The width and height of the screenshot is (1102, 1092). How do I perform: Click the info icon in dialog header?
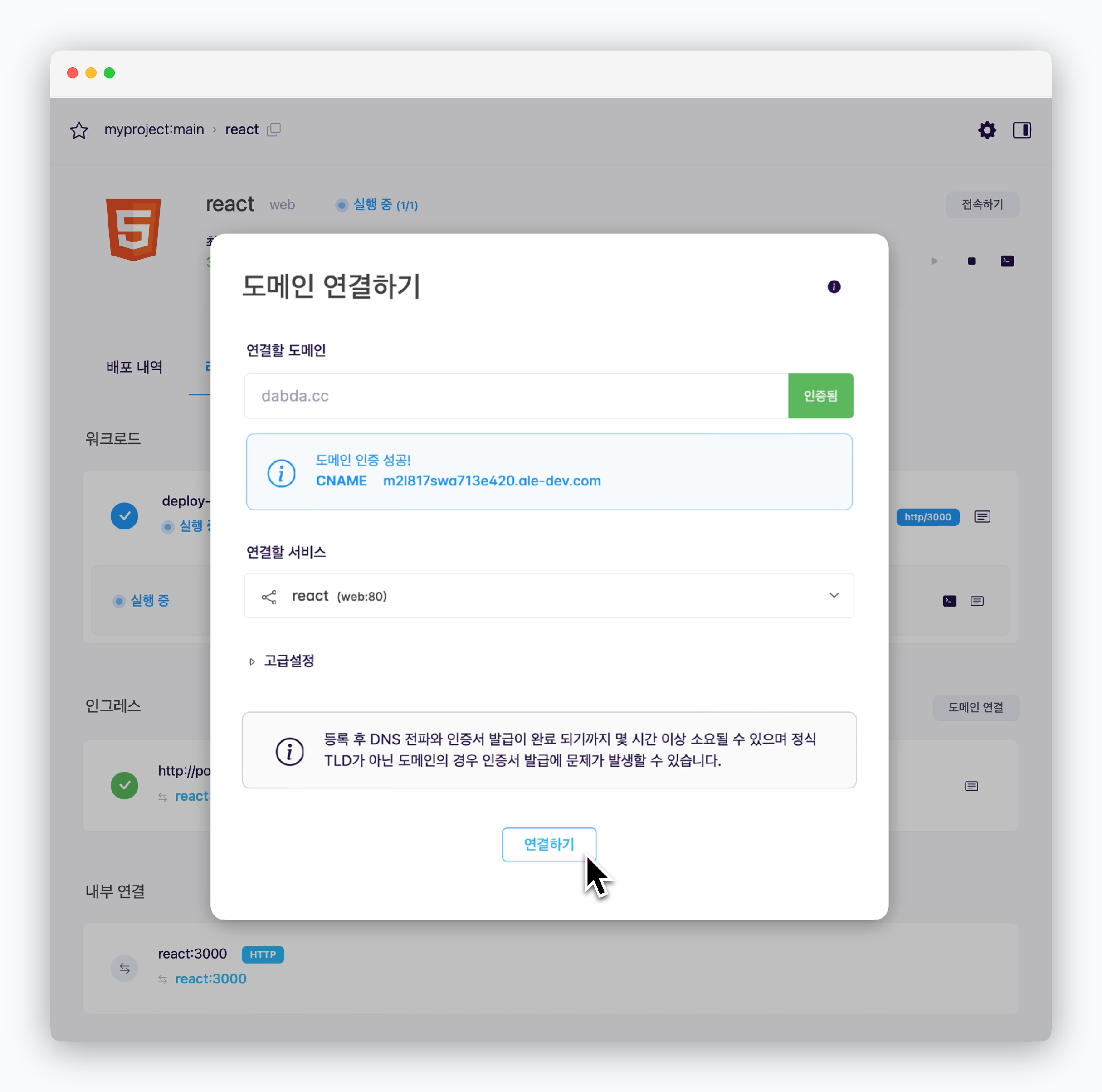[834, 286]
